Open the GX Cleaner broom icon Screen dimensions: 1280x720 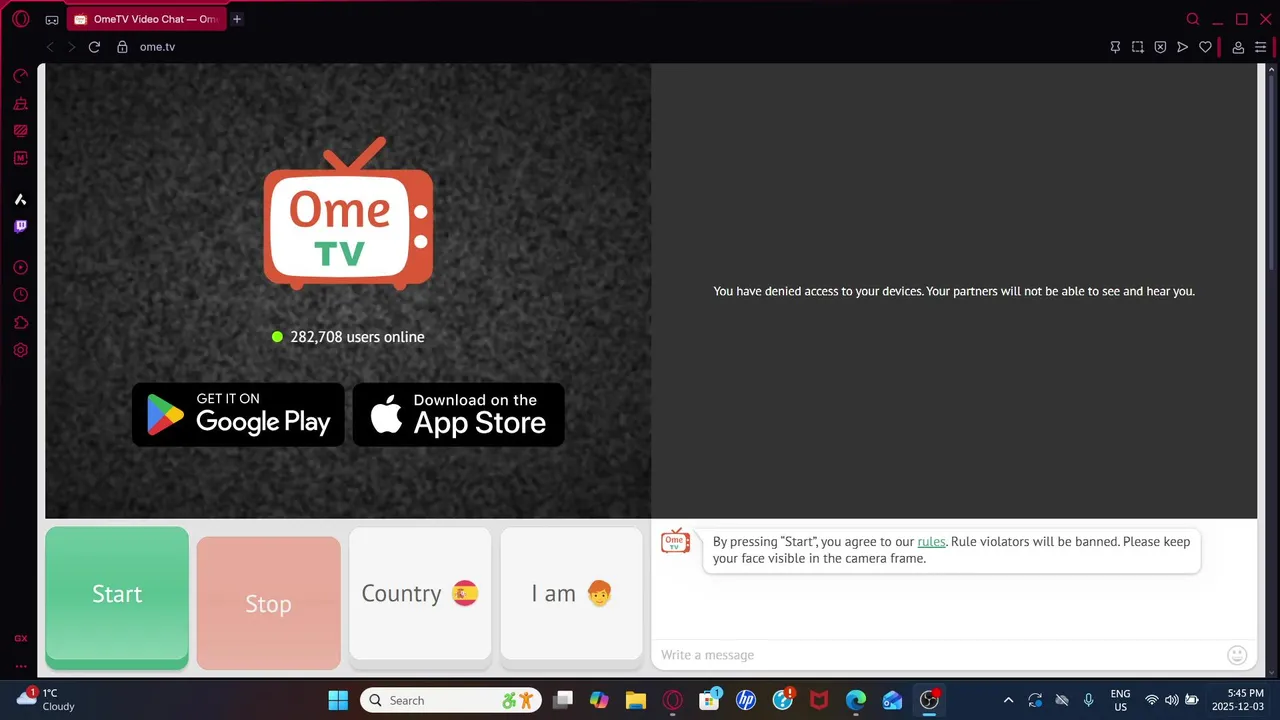tap(20, 103)
